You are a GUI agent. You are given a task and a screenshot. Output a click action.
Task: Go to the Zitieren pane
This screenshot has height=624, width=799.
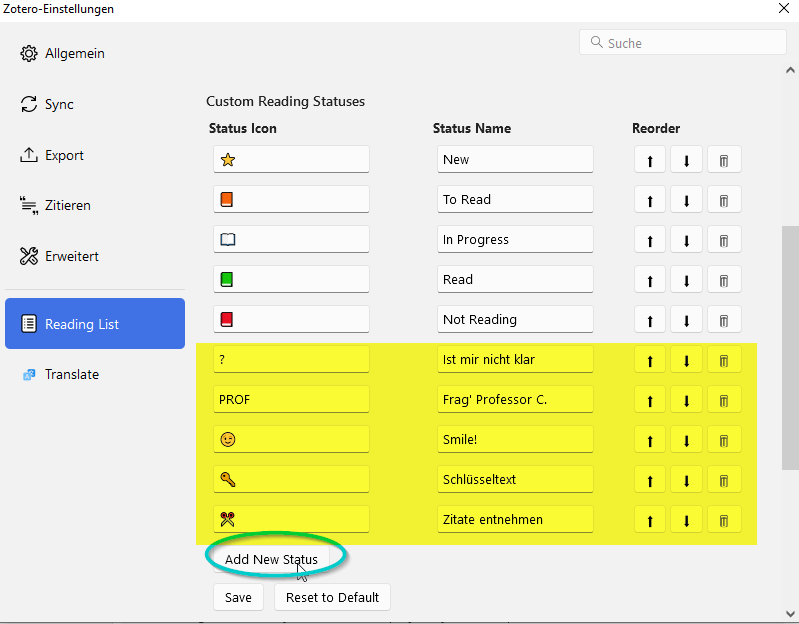pyautogui.click(x=95, y=205)
